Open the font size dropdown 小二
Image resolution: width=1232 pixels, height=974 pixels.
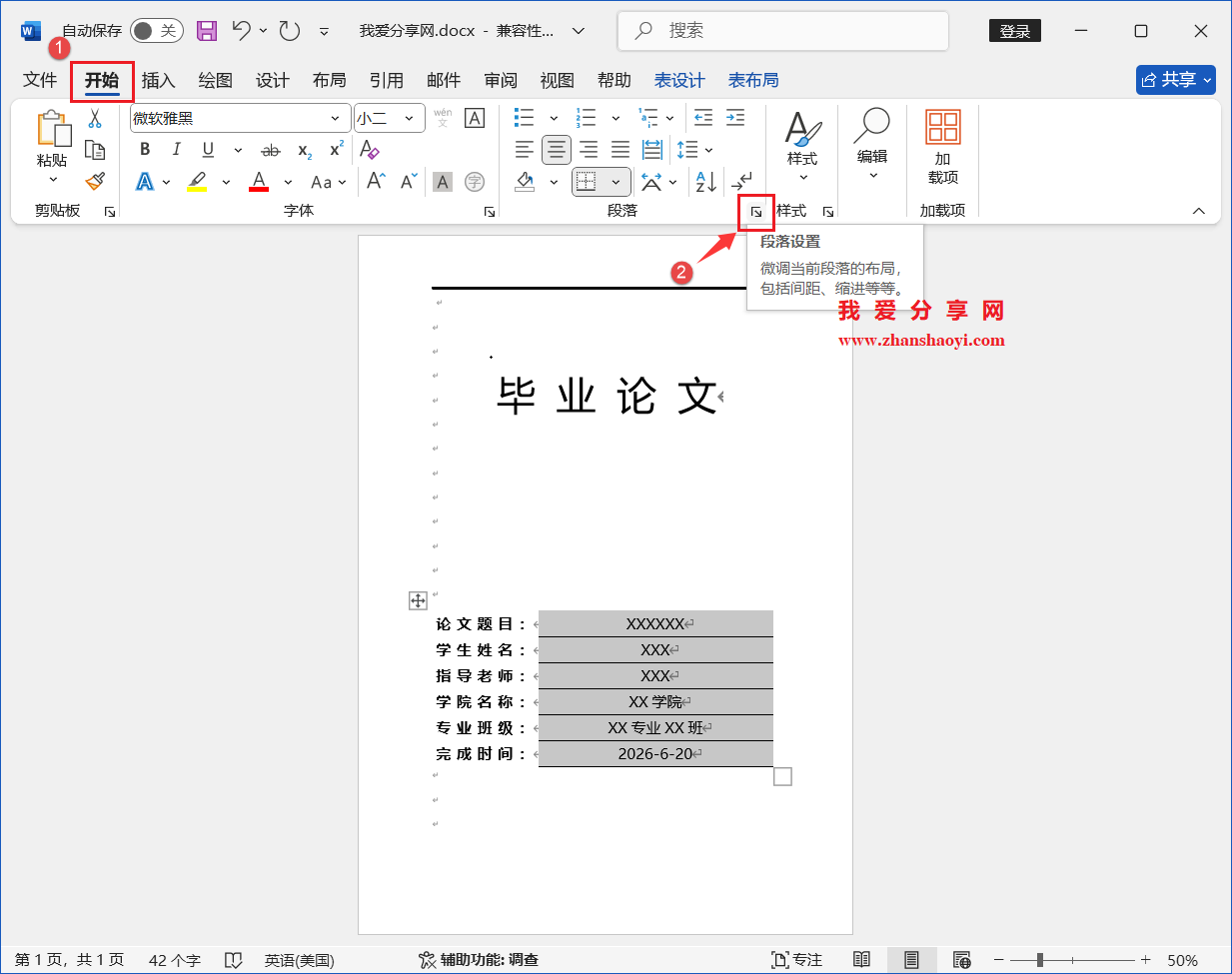point(410,118)
